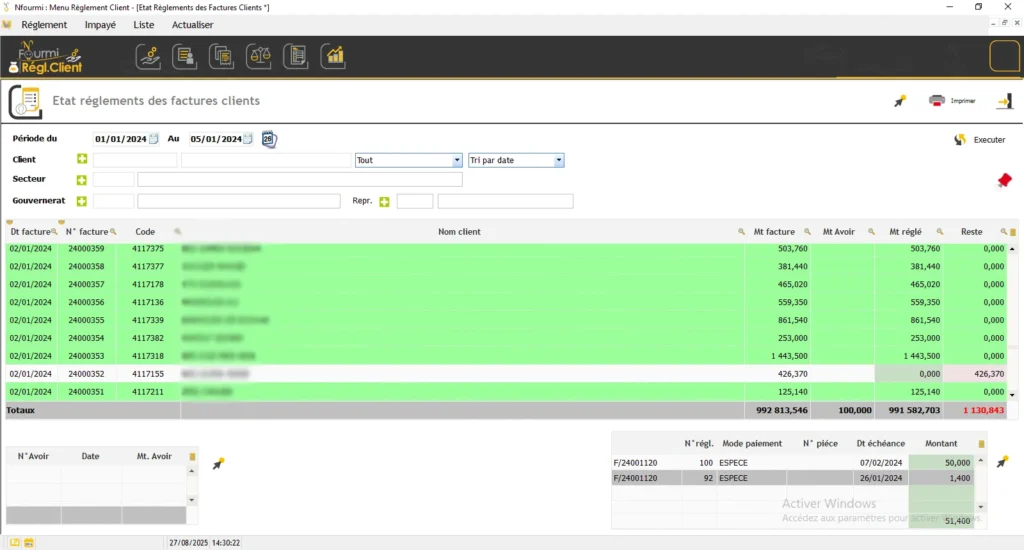The width and height of the screenshot is (1024, 550).
Task: Click the Imprimer button label
Action: (x=963, y=101)
